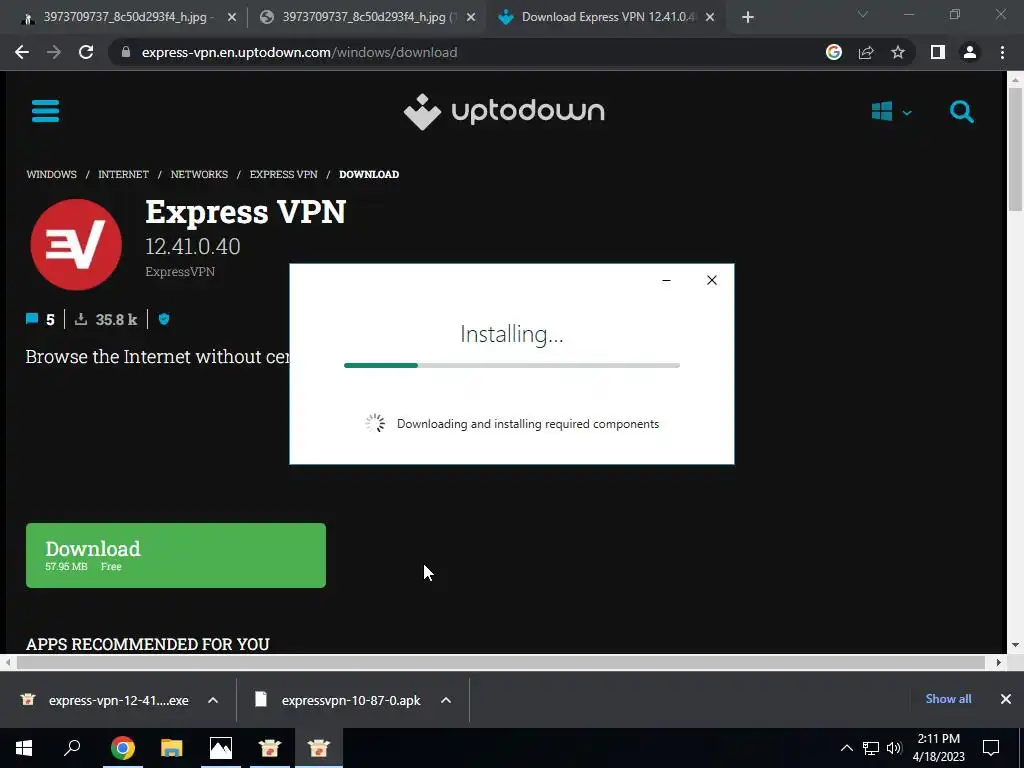Screen dimensions: 1024x768
Task: Click the Uptodown logo in header
Action: click(504, 111)
